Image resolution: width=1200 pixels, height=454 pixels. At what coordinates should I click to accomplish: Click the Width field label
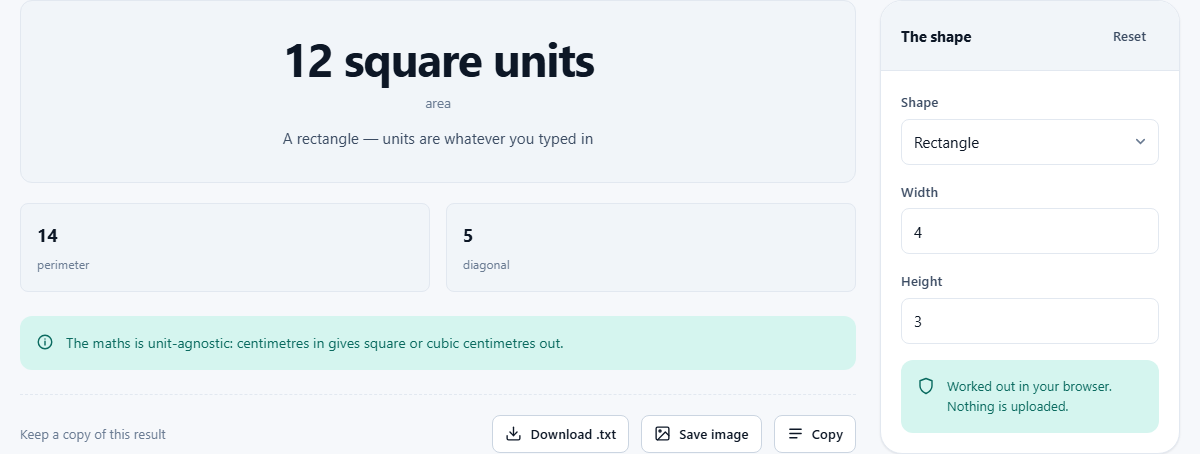pos(920,192)
